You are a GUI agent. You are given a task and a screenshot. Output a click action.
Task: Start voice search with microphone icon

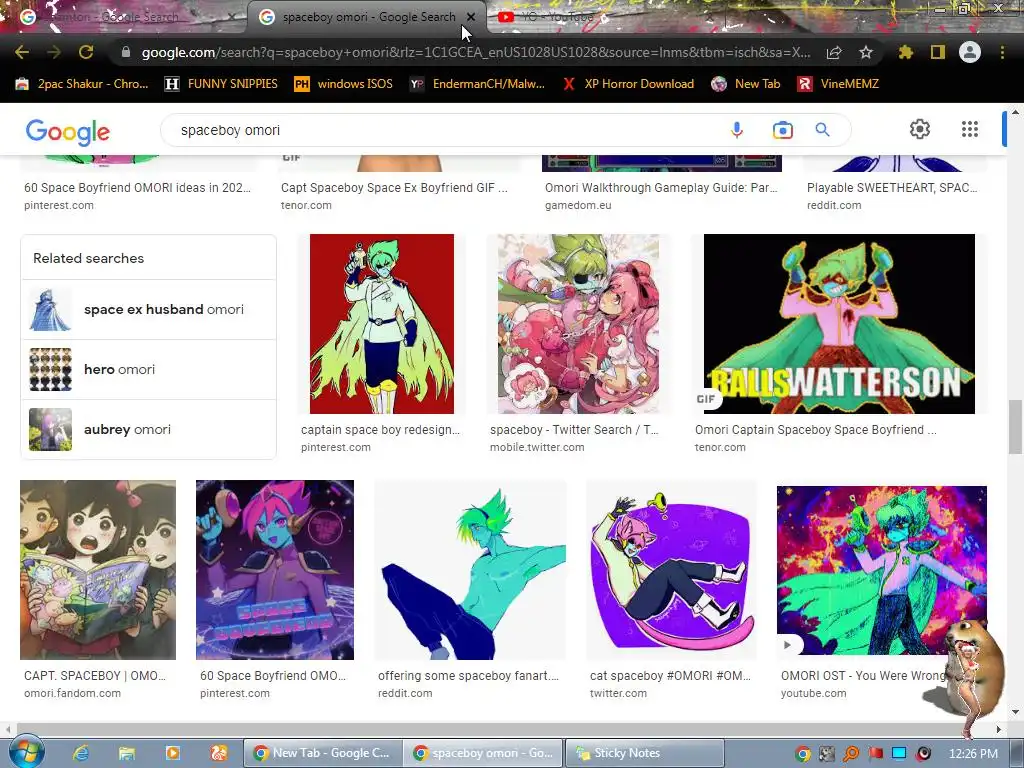pos(737,130)
